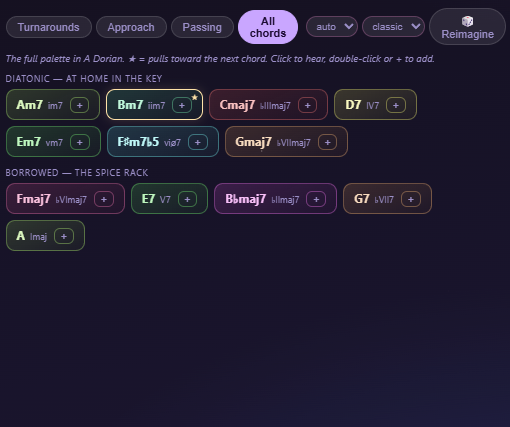The height and width of the screenshot is (427, 510).
Task: Click the star marker on Bm7
Action: point(195,97)
